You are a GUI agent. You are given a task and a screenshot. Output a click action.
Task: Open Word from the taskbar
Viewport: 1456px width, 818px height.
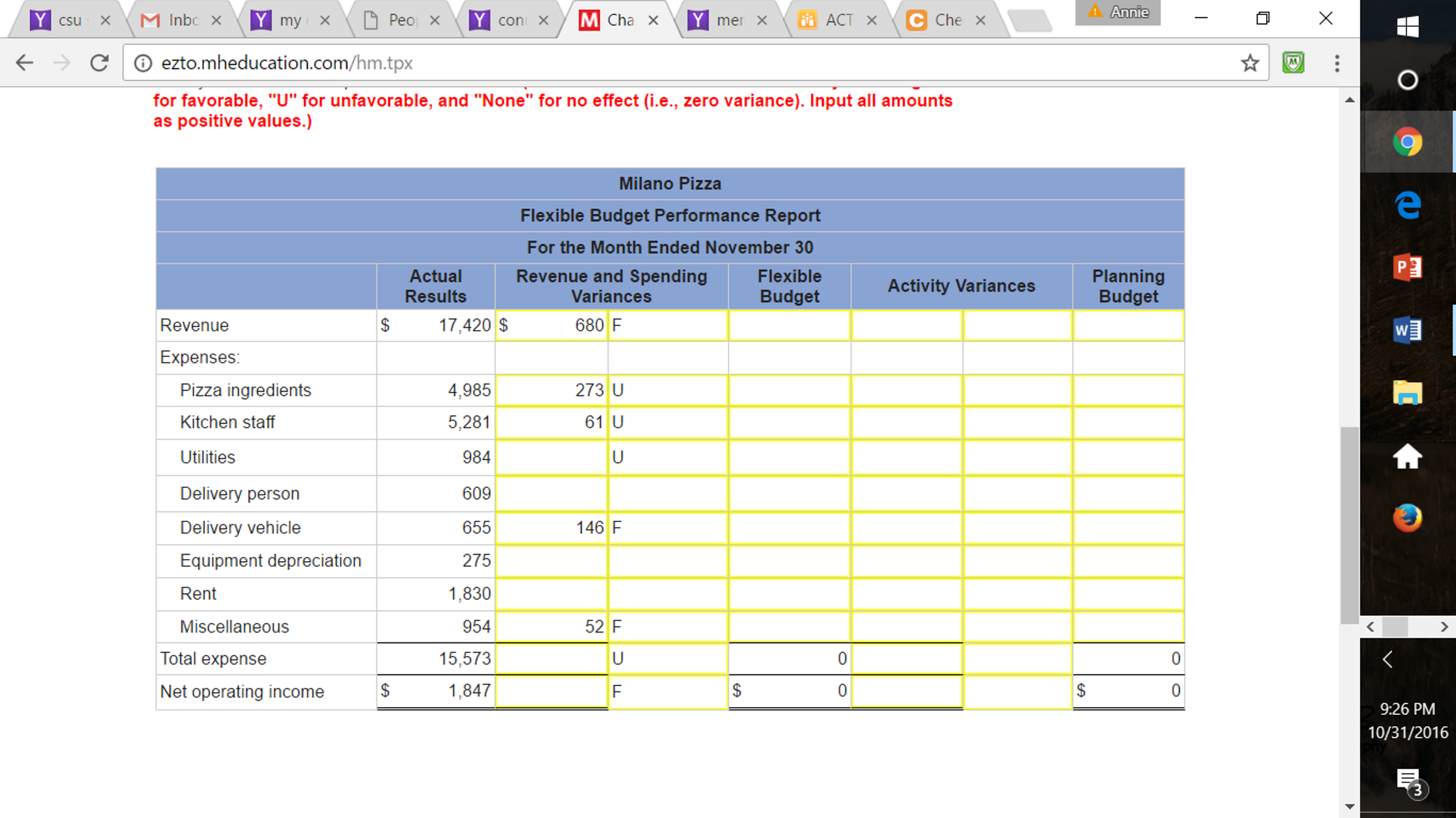pos(1408,330)
